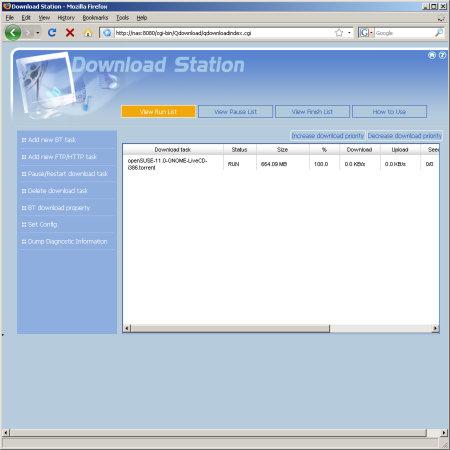The image size is (450, 450).
Task: Click the task list horizontal scrollbar thumb
Action: point(230,329)
